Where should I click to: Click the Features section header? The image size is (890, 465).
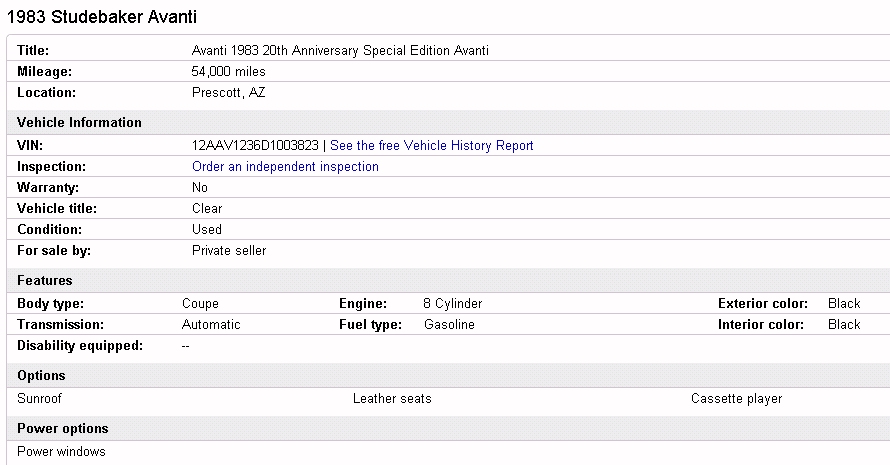[44, 281]
